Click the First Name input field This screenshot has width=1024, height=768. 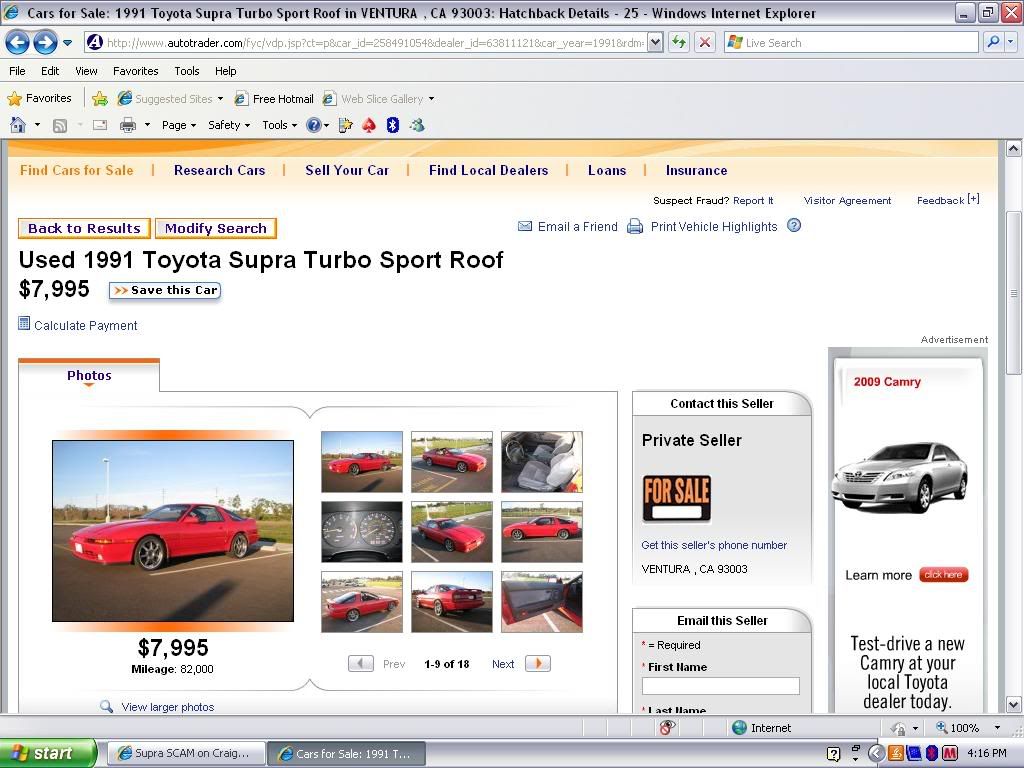720,685
